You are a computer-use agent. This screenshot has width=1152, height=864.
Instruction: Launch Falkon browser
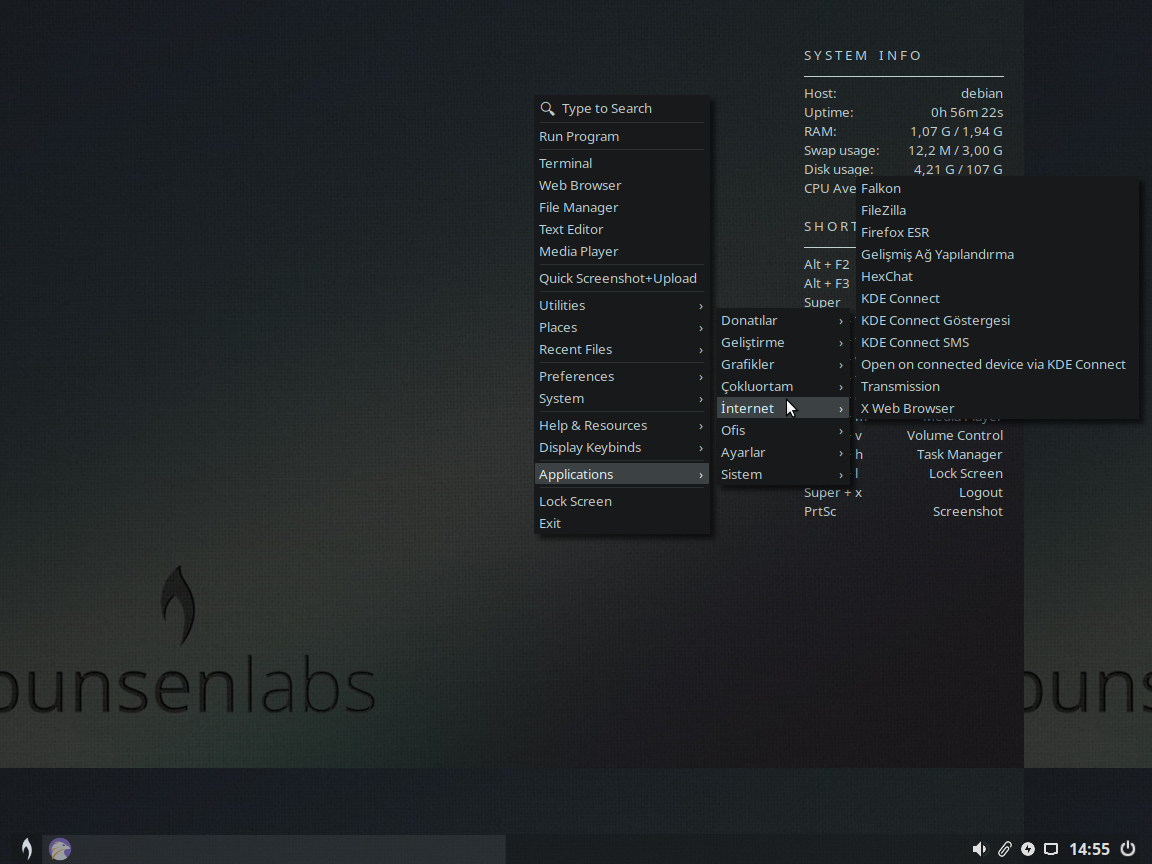click(x=997, y=188)
